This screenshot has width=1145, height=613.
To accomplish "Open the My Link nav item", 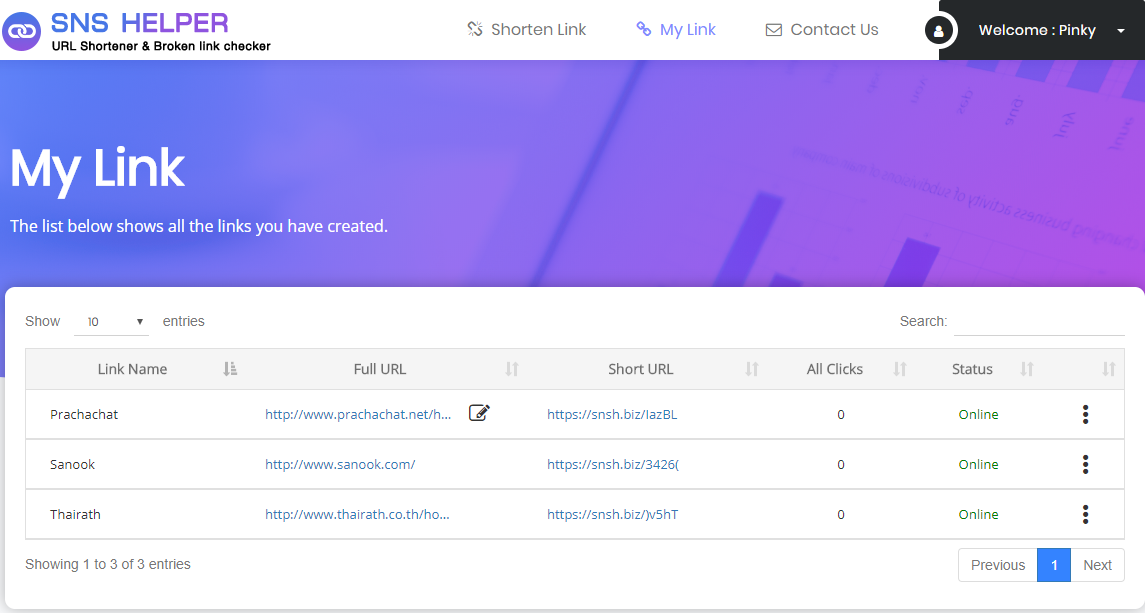I will coord(676,30).
